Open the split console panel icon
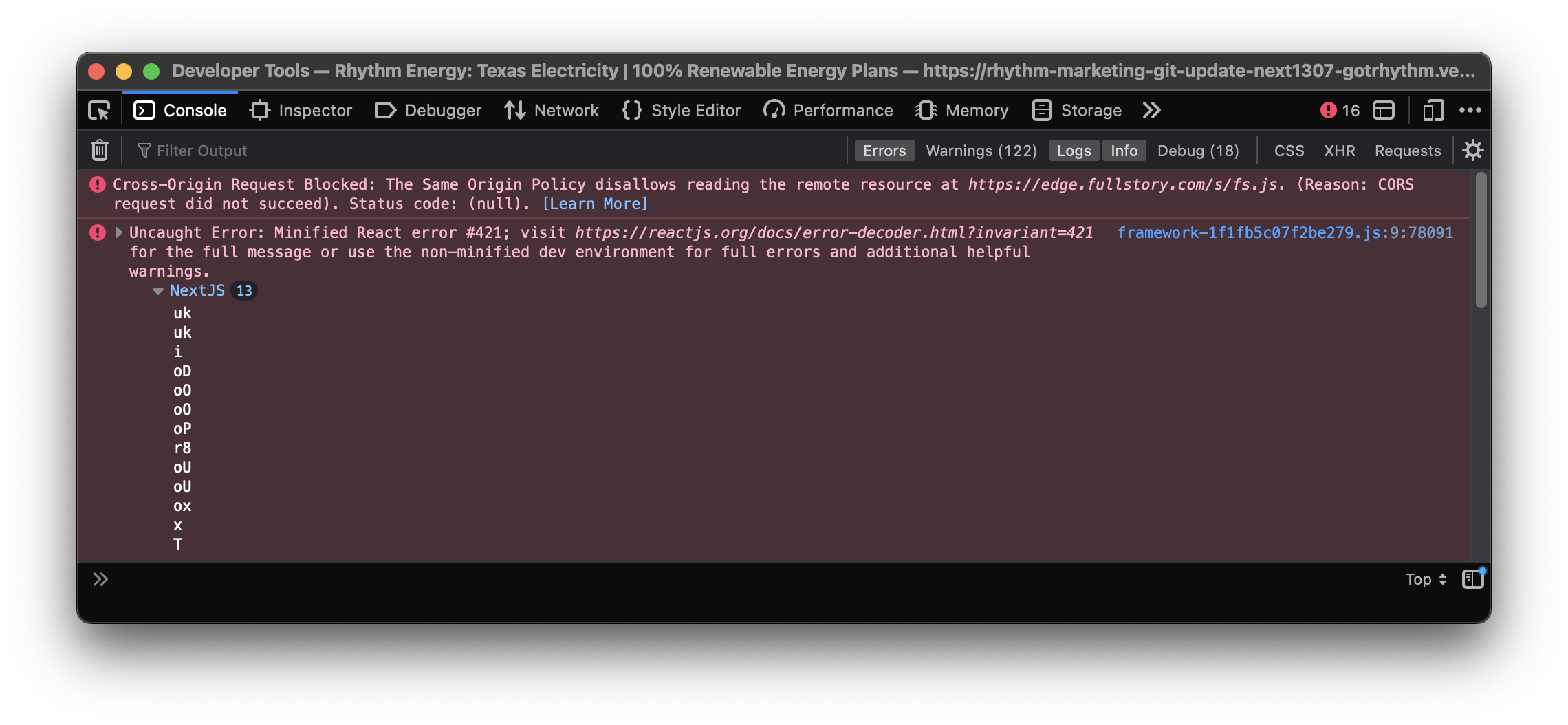 [x=1384, y=110]
